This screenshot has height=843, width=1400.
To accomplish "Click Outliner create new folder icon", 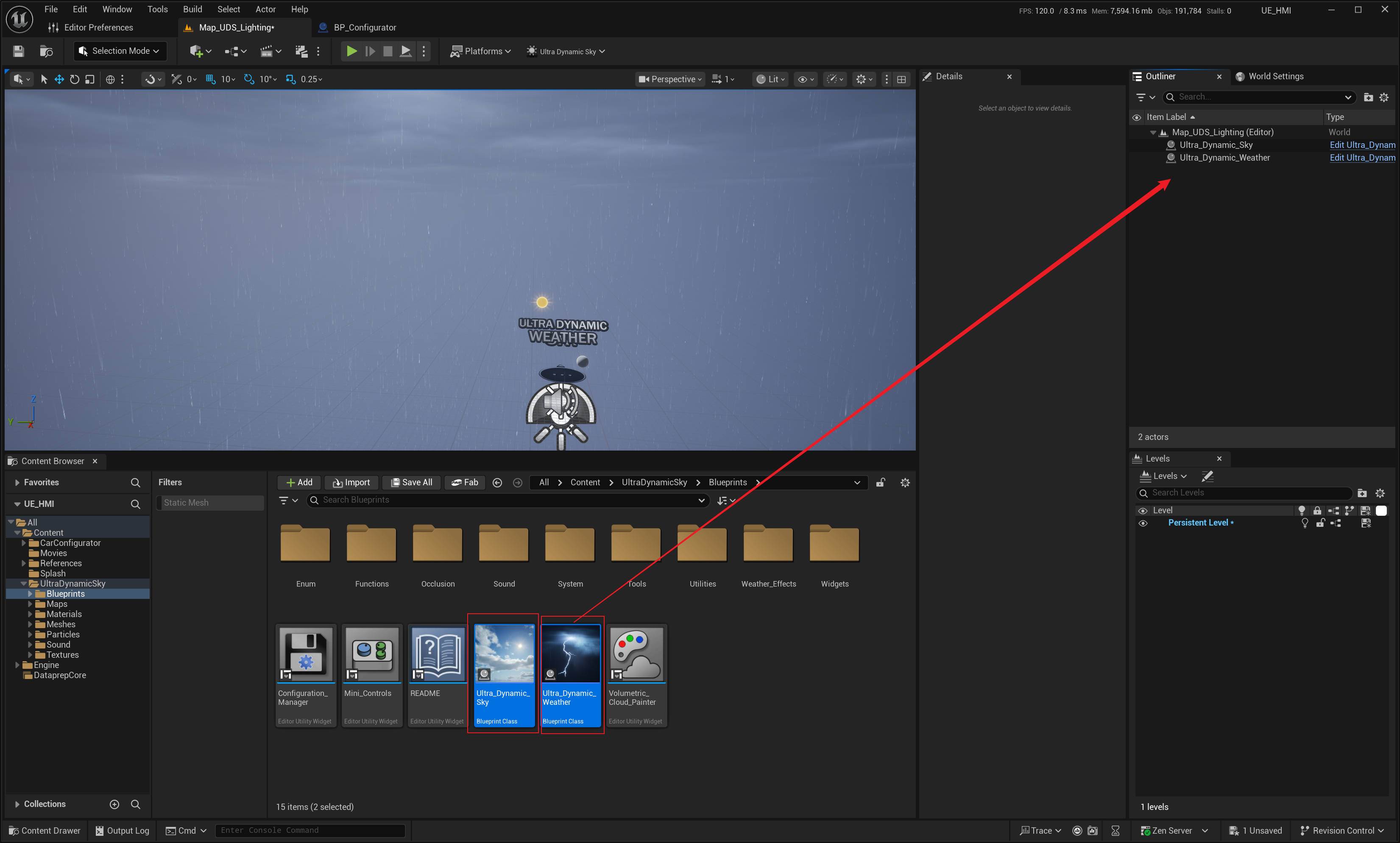I will point(1368,97).
